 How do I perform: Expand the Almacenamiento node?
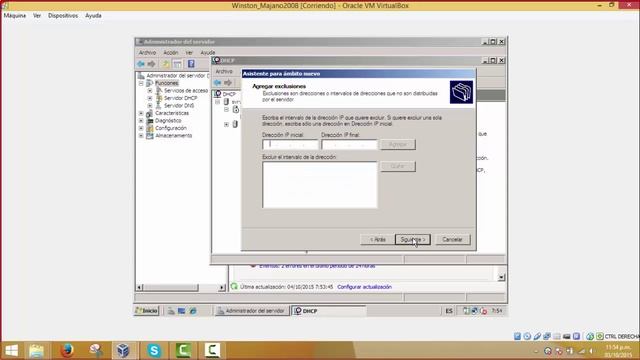[x=141, y=136]
